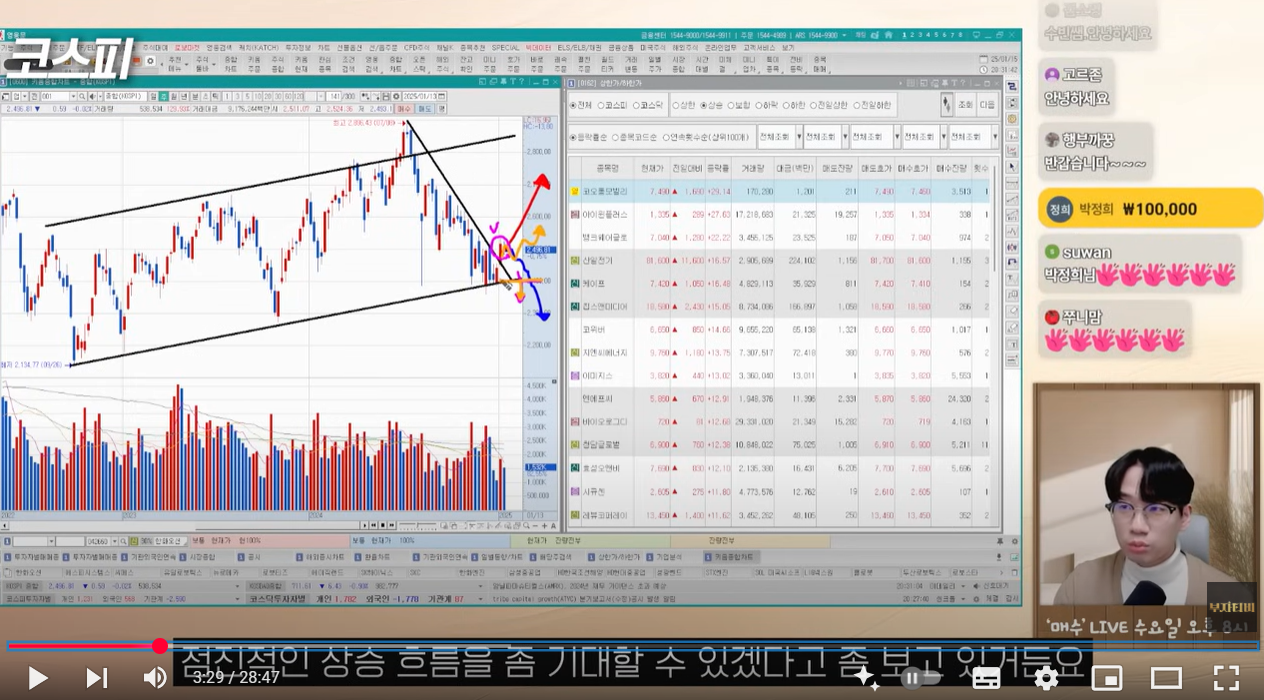Click the 매수 buy button on chart
The image size is (1264, 700).
(404, 108)
